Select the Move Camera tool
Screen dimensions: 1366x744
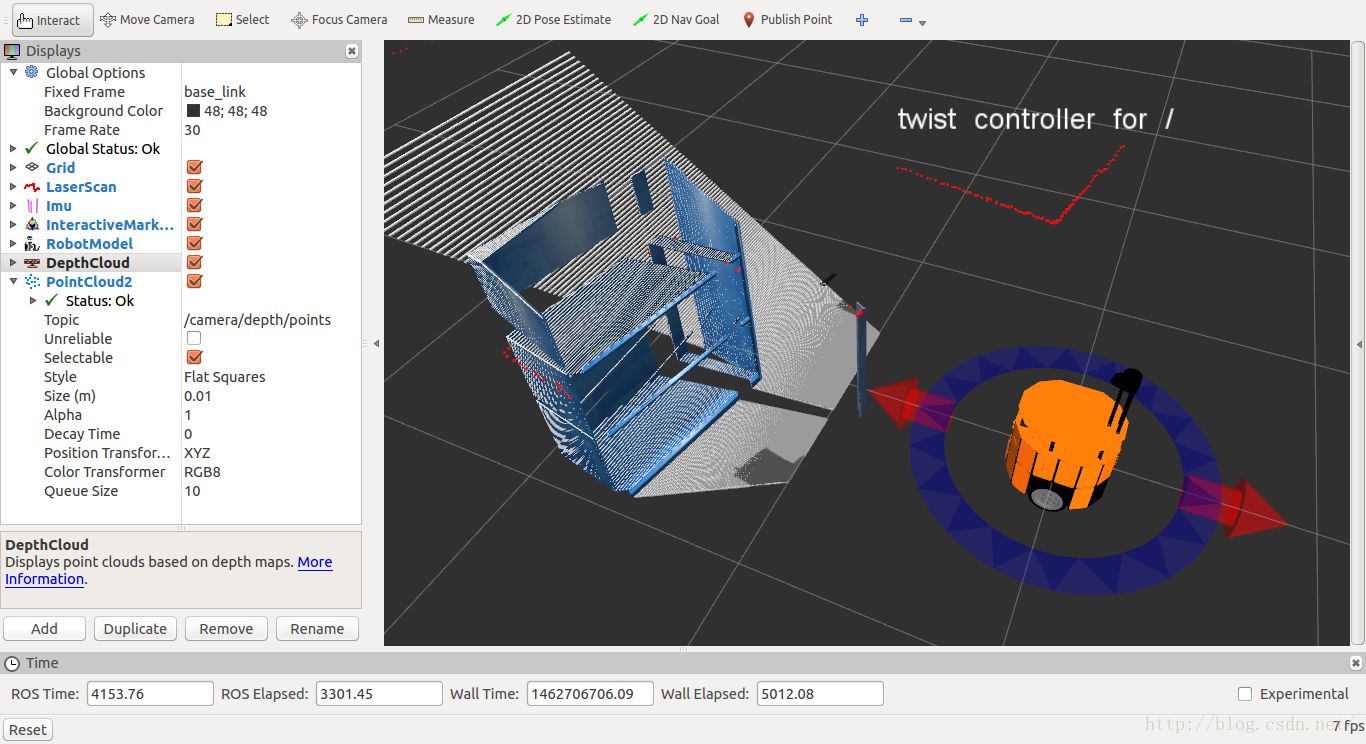146,19
